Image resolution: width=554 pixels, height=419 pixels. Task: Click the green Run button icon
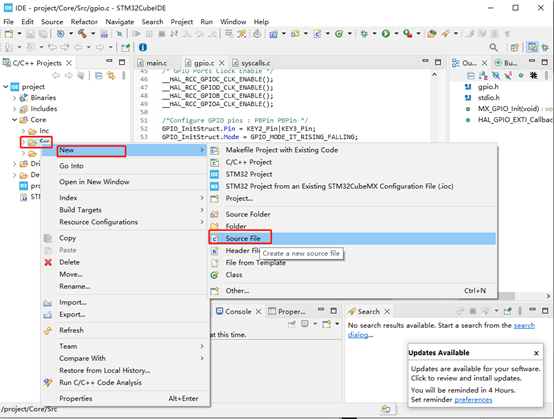pos(385,34)
